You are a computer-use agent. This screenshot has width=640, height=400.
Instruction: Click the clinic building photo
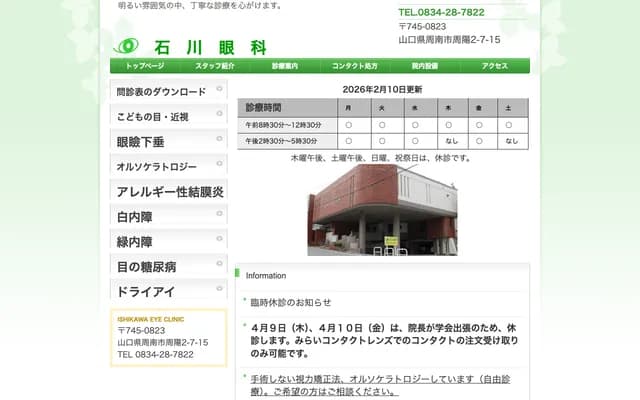tap(382, 210)
